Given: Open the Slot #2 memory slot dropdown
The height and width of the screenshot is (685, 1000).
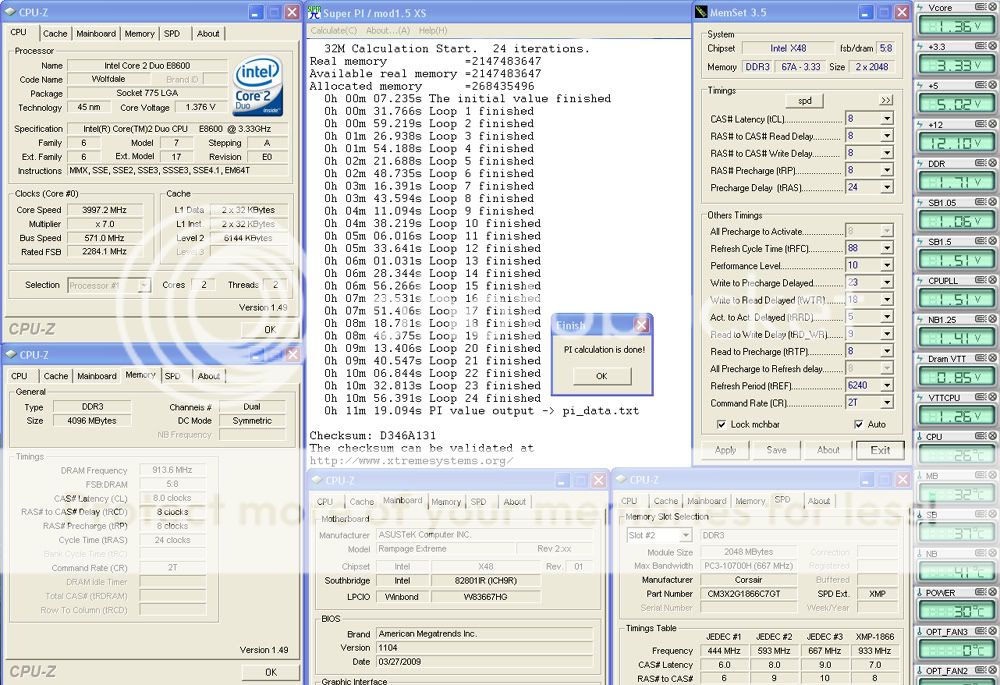Looking at the screenshot, I should point(686,535).
